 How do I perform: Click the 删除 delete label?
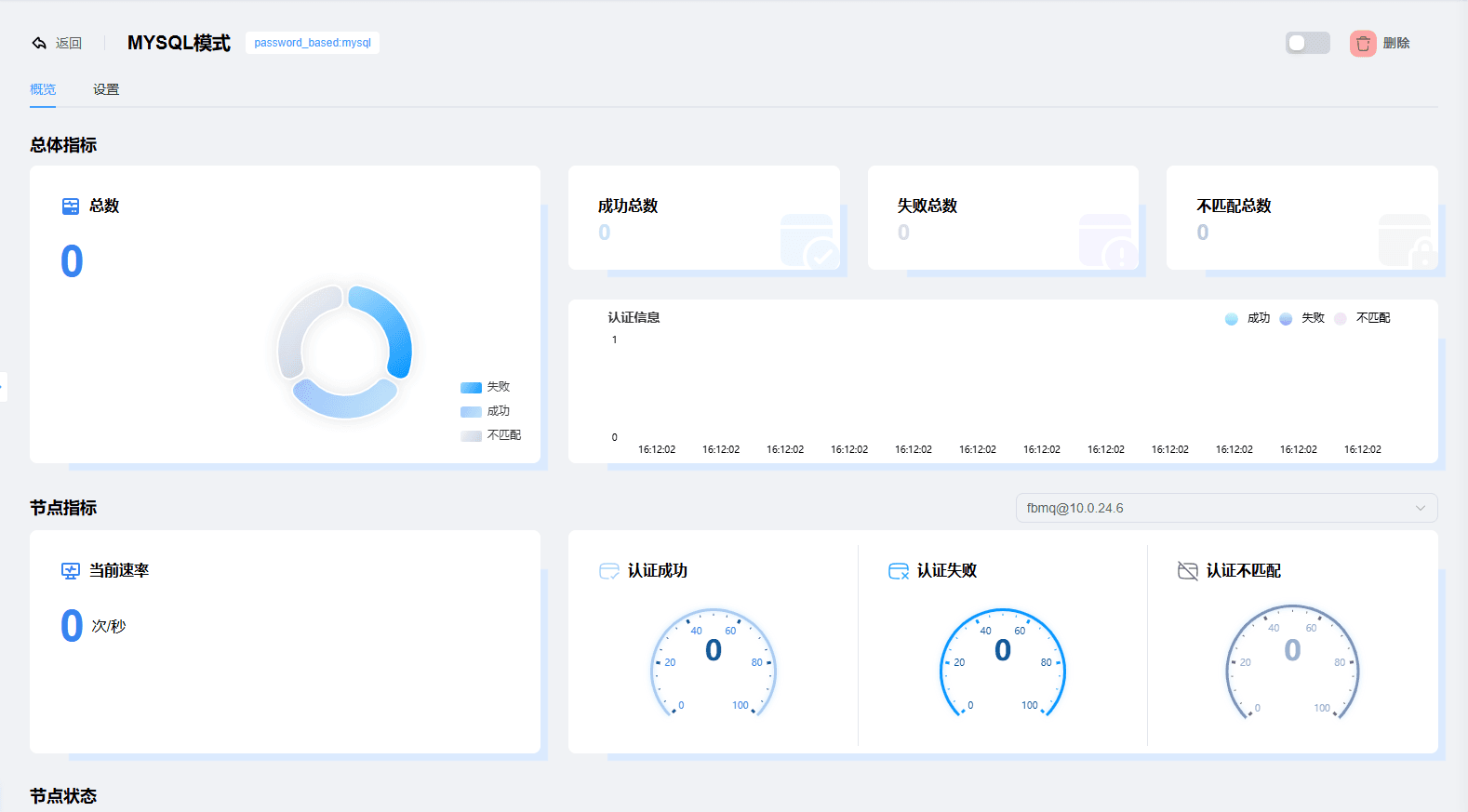pos(1396,43)
